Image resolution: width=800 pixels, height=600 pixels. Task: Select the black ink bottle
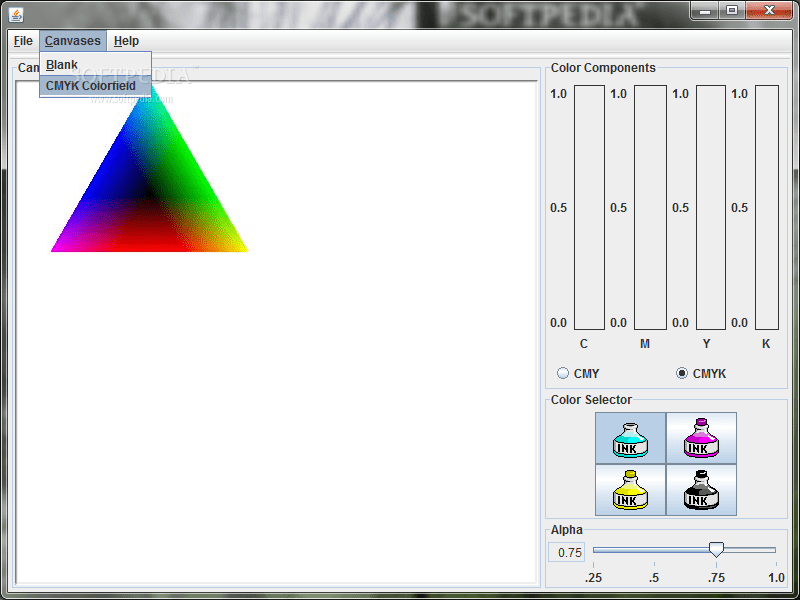click(701, 489)
